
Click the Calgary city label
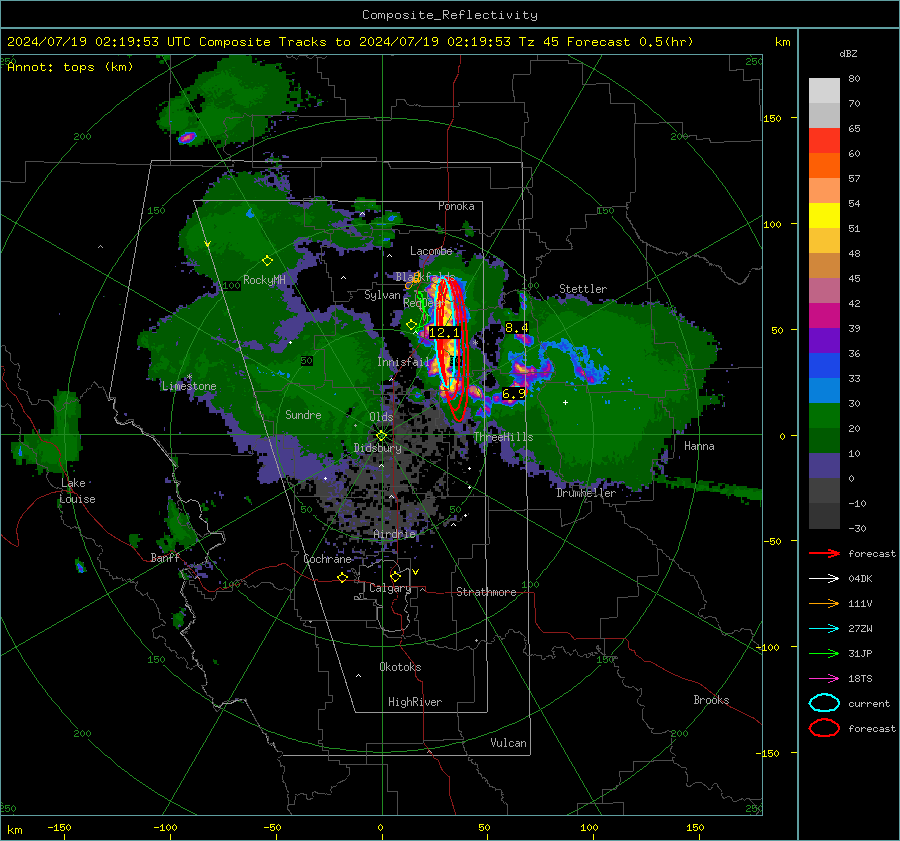point(390,588)
